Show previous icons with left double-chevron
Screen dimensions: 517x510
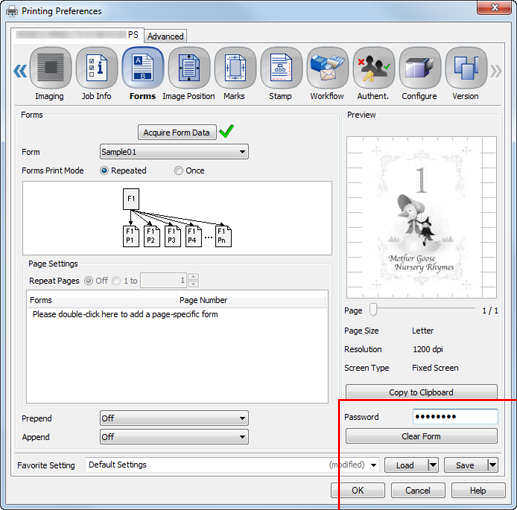pos(20,71)
